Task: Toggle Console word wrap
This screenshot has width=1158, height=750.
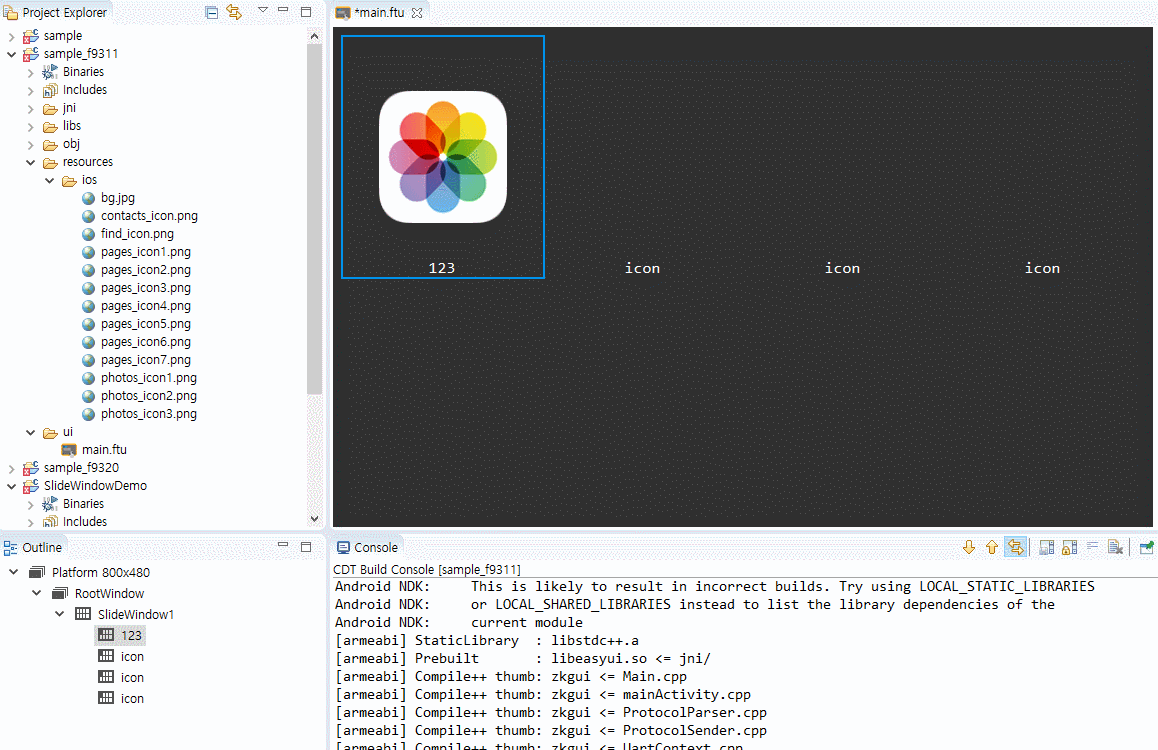Action: click(x=1092, y=547)
